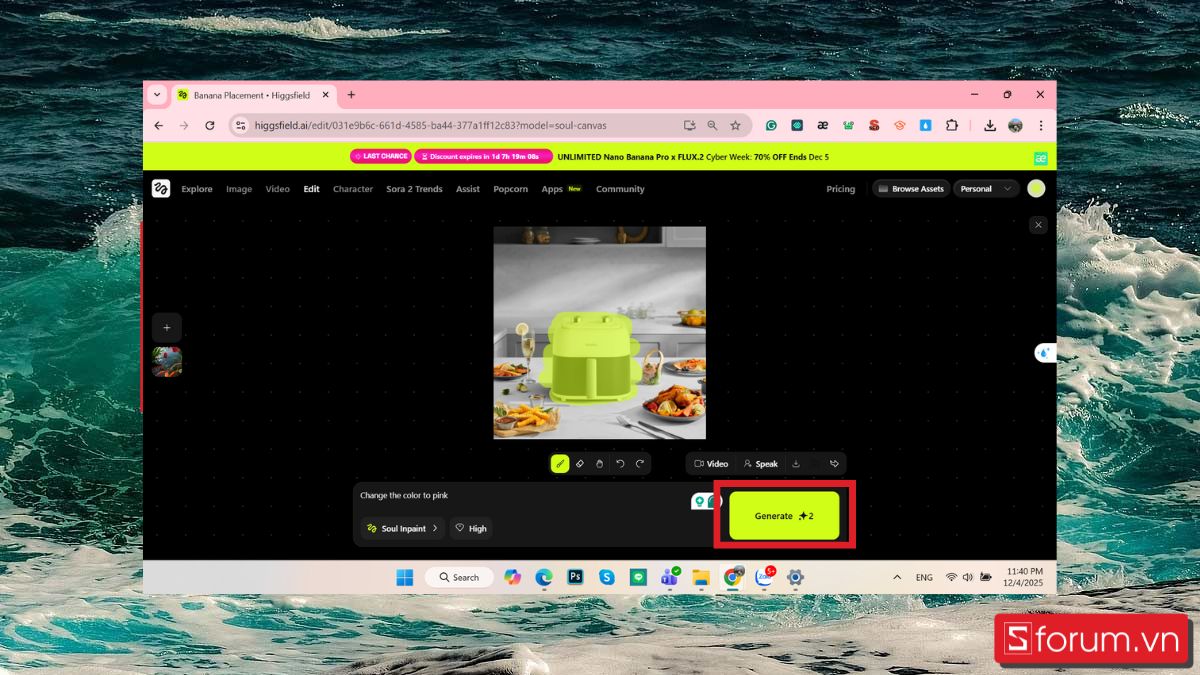Undo the last edit
The width and height of the screenshot is (1200, 675).
click(x=620, y=464)
